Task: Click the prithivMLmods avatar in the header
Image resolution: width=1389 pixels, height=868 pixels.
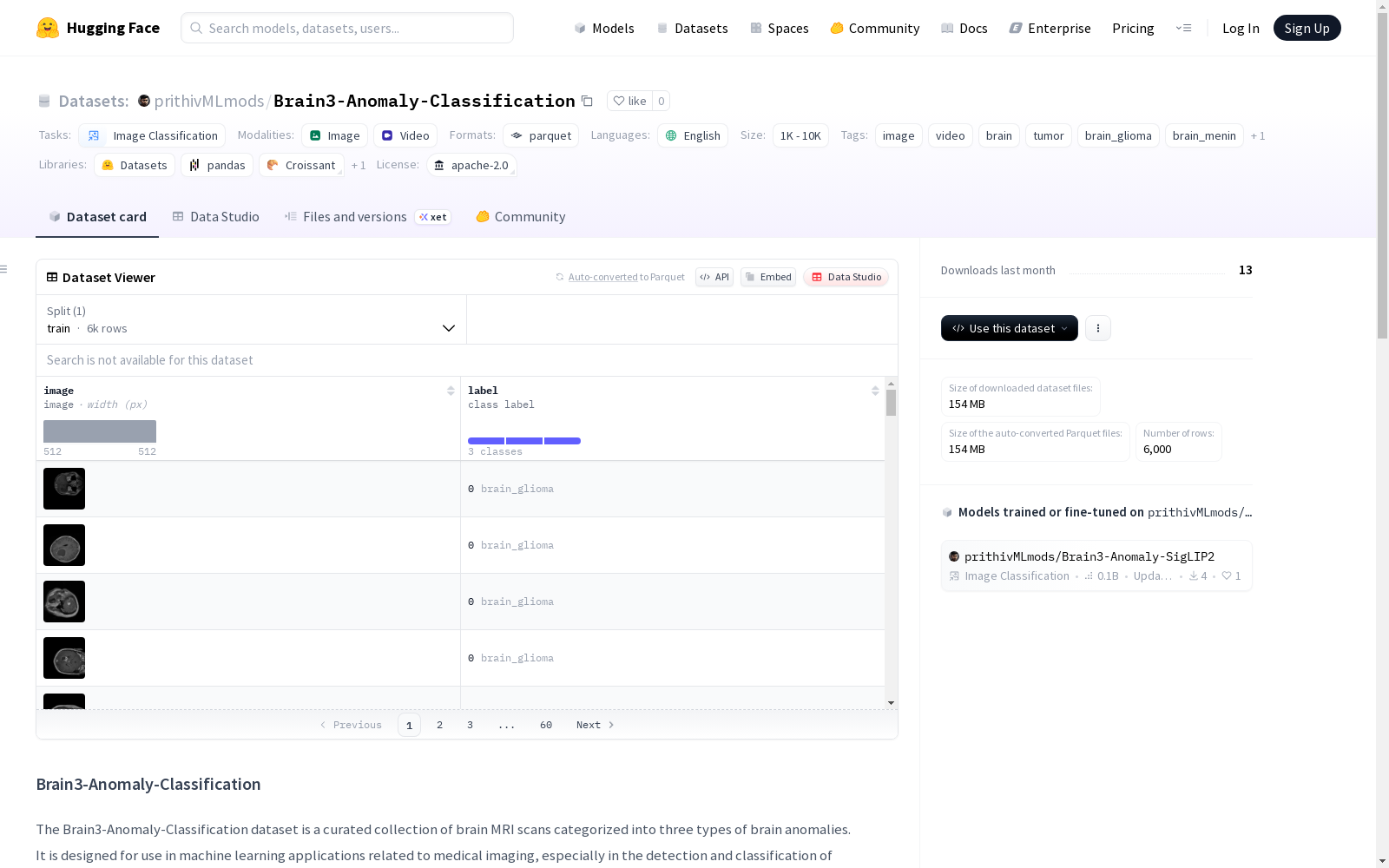Action: 144,101
